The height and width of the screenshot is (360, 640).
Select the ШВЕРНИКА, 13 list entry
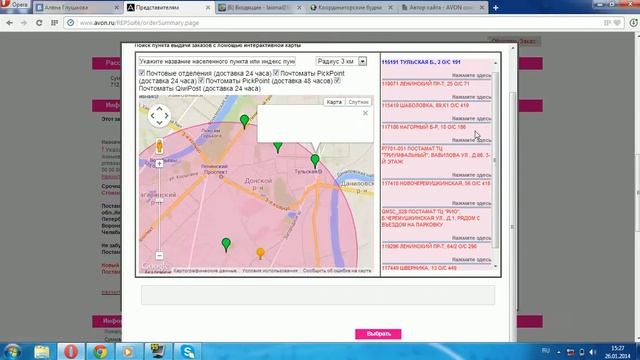[x=419, y=268]
